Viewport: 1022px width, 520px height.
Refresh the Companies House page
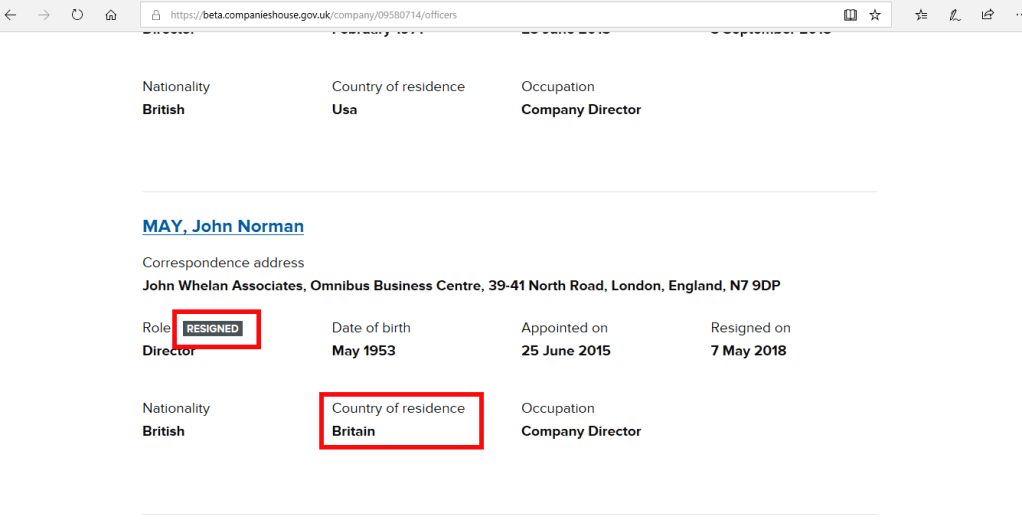coord(77,15)
